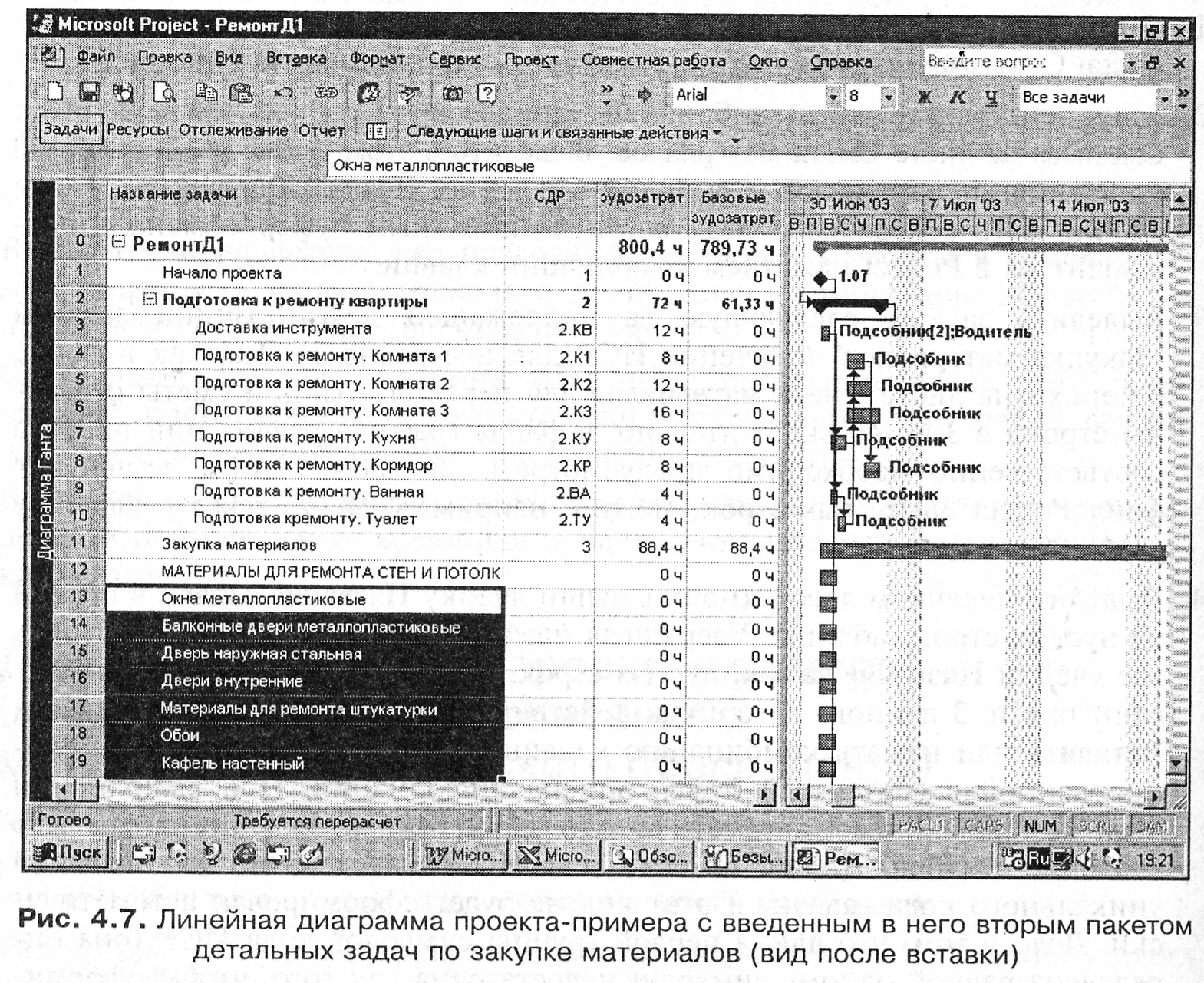Viewport: 1204px width, 983px height.
Task: Click the toolbar icon right of chain icon
Action: [369, 94]
